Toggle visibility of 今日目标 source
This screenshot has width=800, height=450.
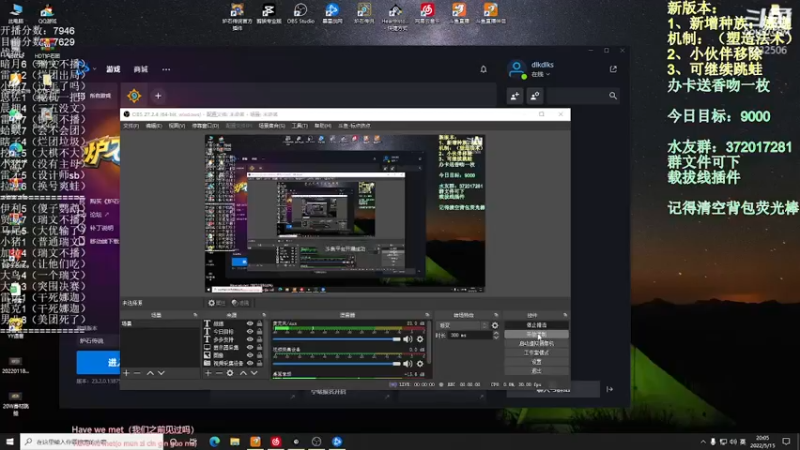point(250,332)
